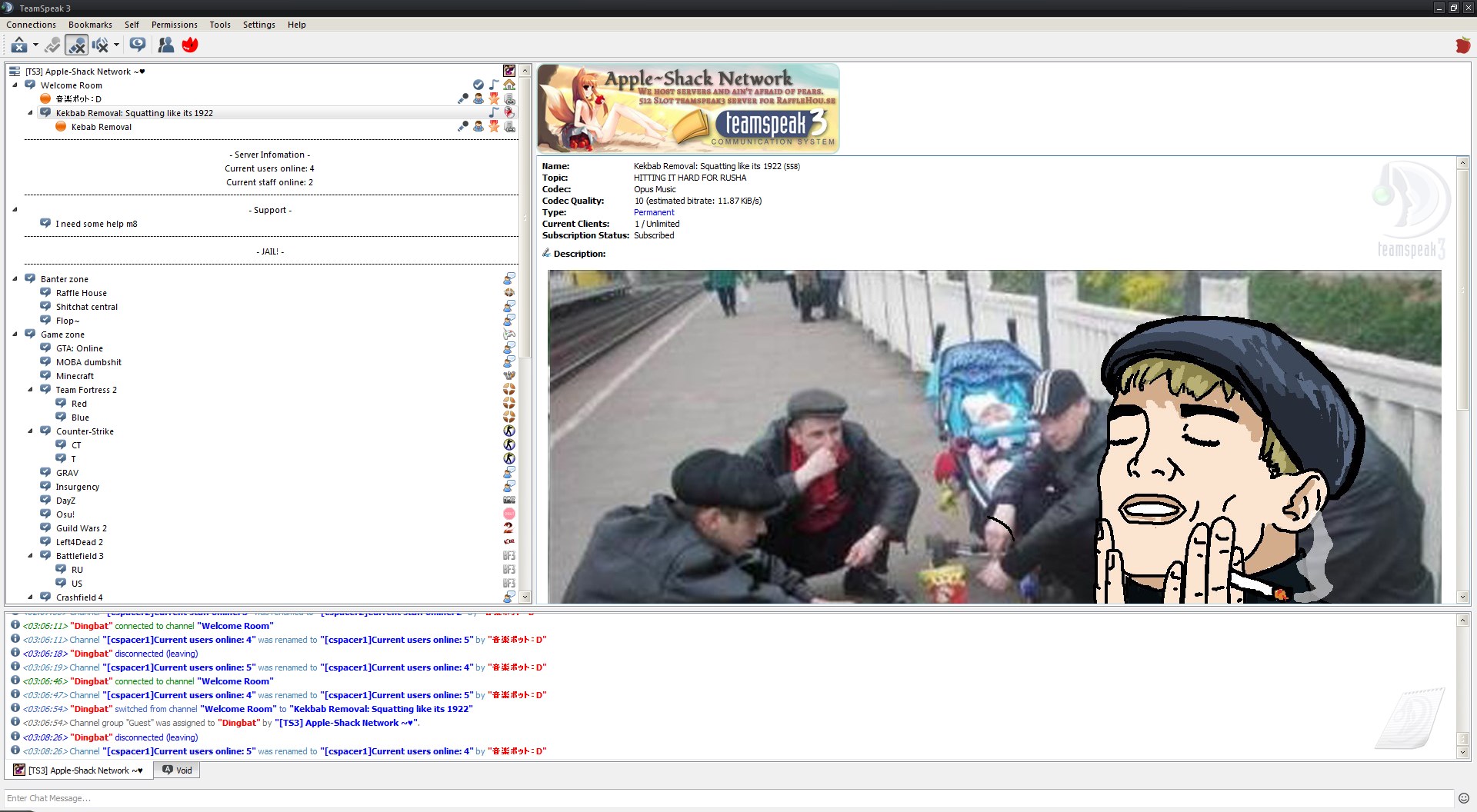Click the Left4Dead 2 channel icon

tap(509, 541)
